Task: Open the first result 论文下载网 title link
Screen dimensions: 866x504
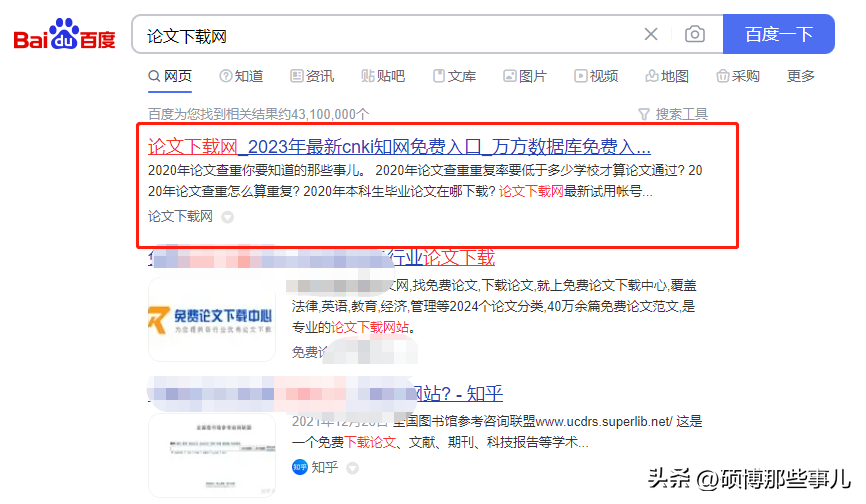Action: point(399,145)
